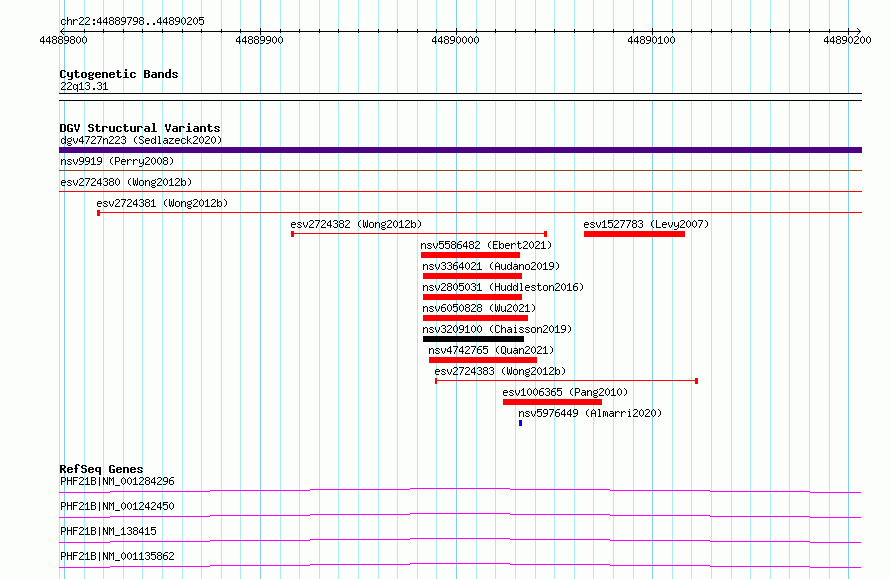Image resolution: width=890 pixels, height=579 pixels.
Task: Select the esv2724382 red span line
Action: coord(419,234)
